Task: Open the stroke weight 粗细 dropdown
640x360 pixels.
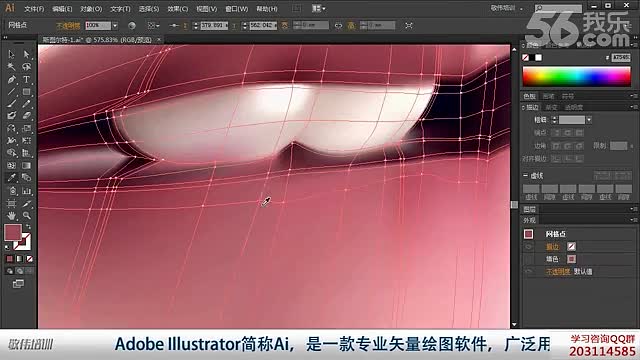Action: pos(589,120)
